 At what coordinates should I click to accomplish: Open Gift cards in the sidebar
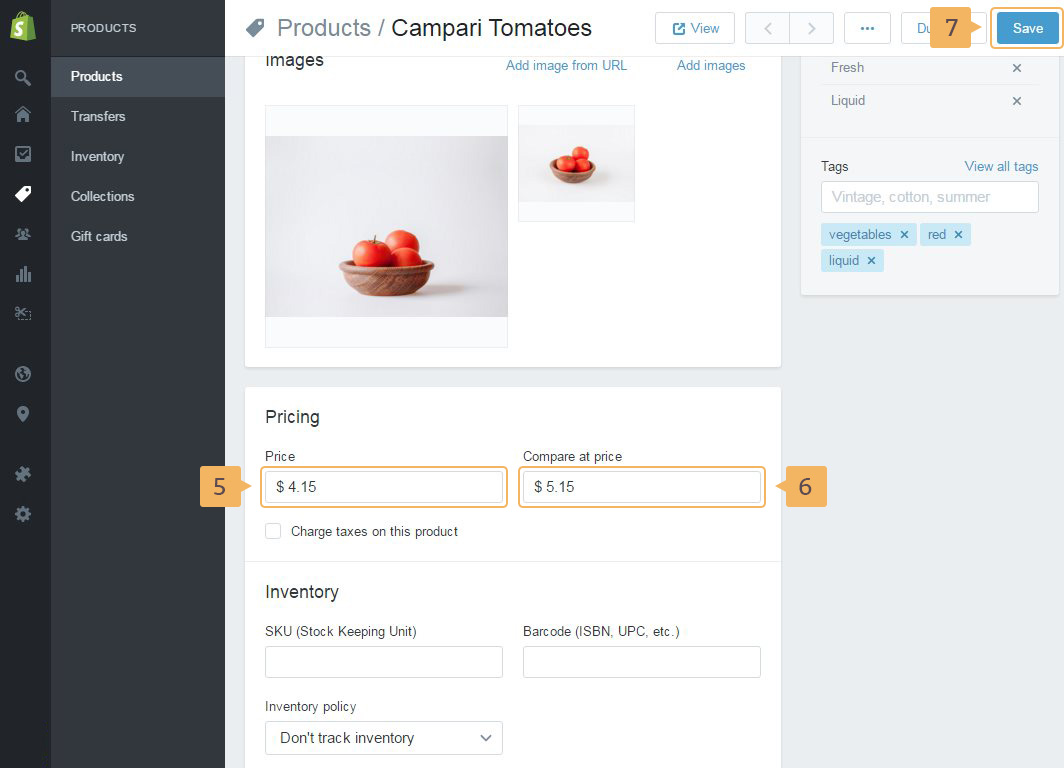[99, 236]
